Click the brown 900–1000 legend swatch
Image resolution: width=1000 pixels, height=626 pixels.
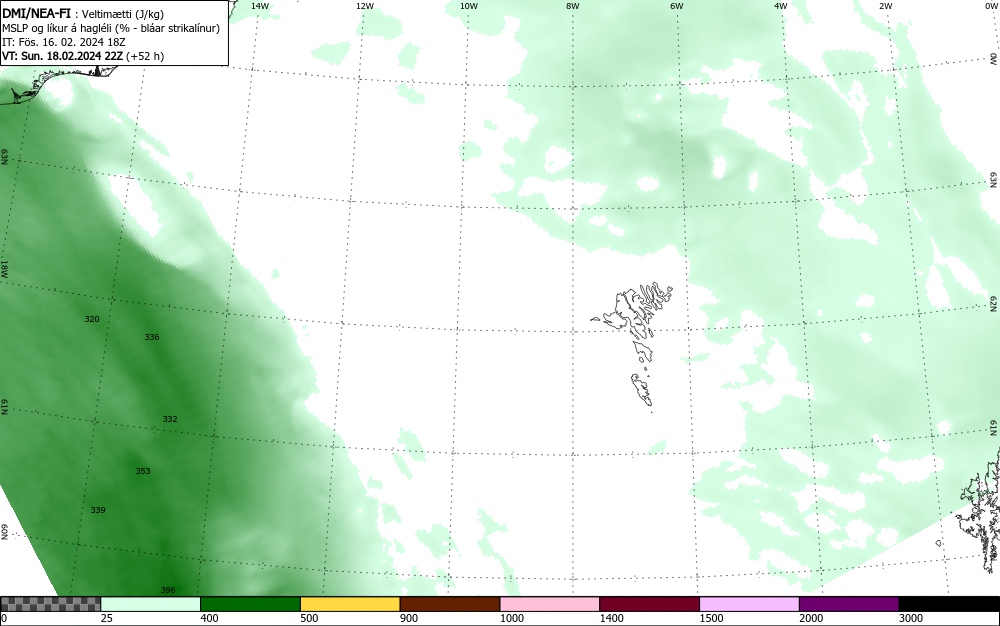(450, 604)
